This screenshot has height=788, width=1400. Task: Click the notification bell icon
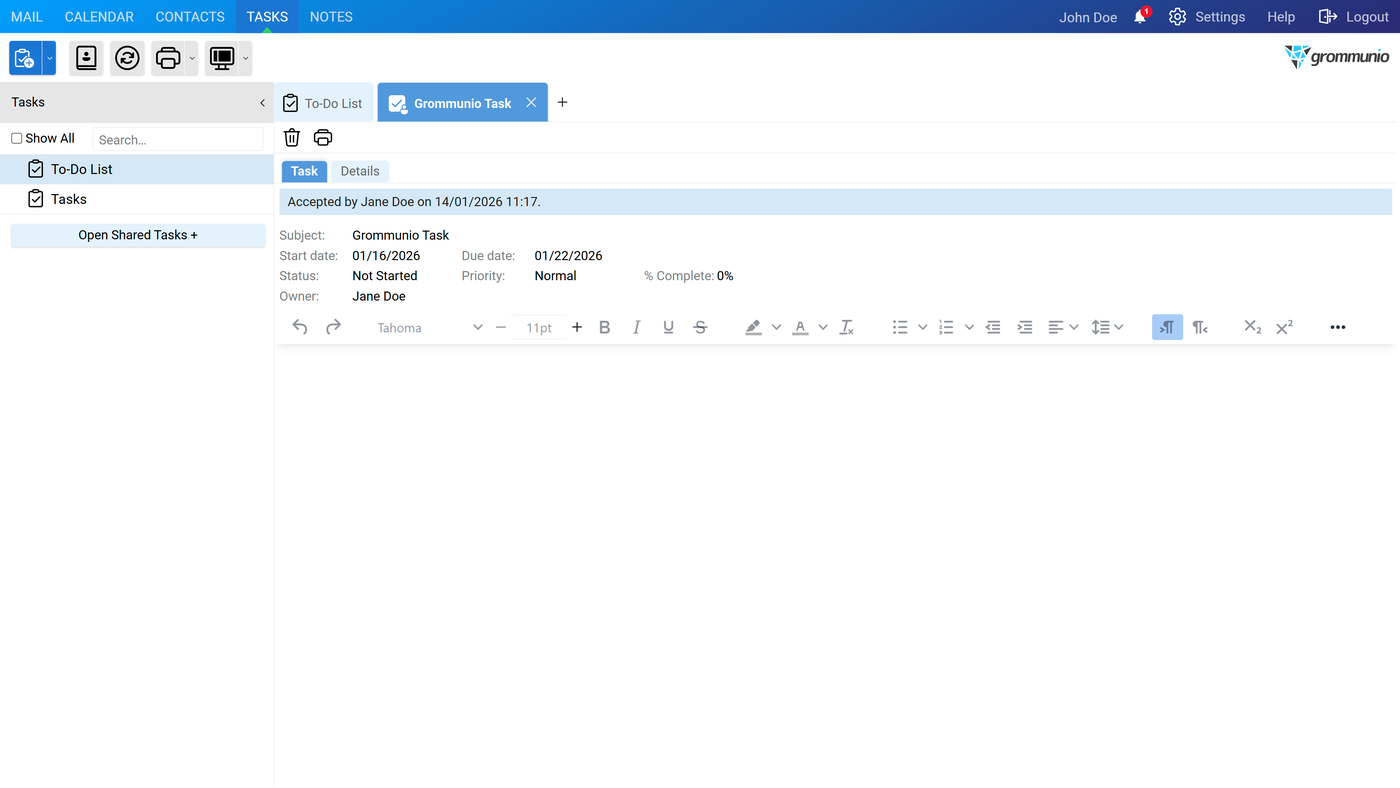1140,17
